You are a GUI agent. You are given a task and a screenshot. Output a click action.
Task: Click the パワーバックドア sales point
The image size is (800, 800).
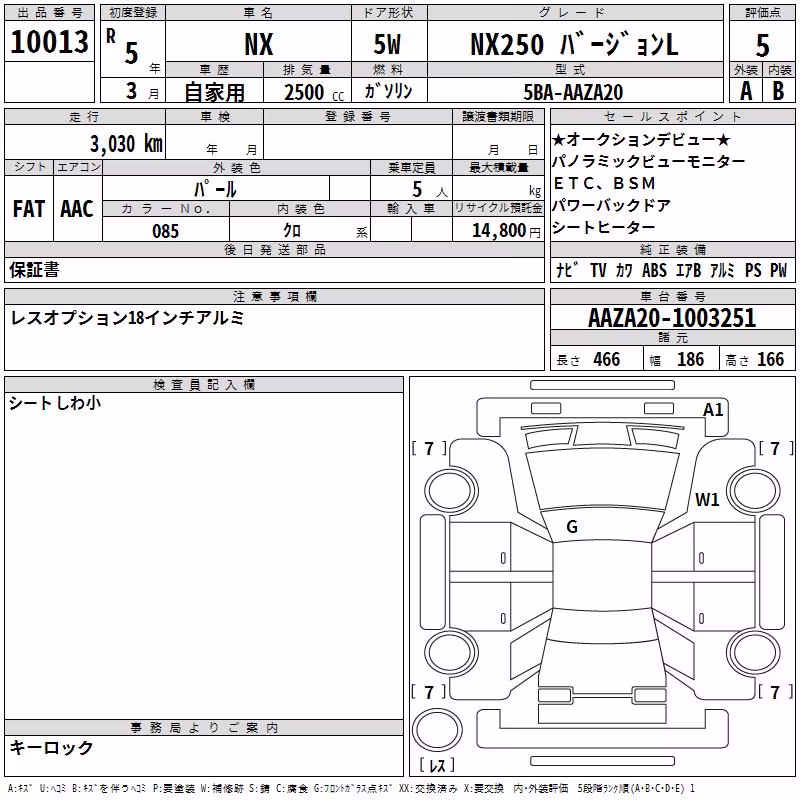tap(611, 205)
